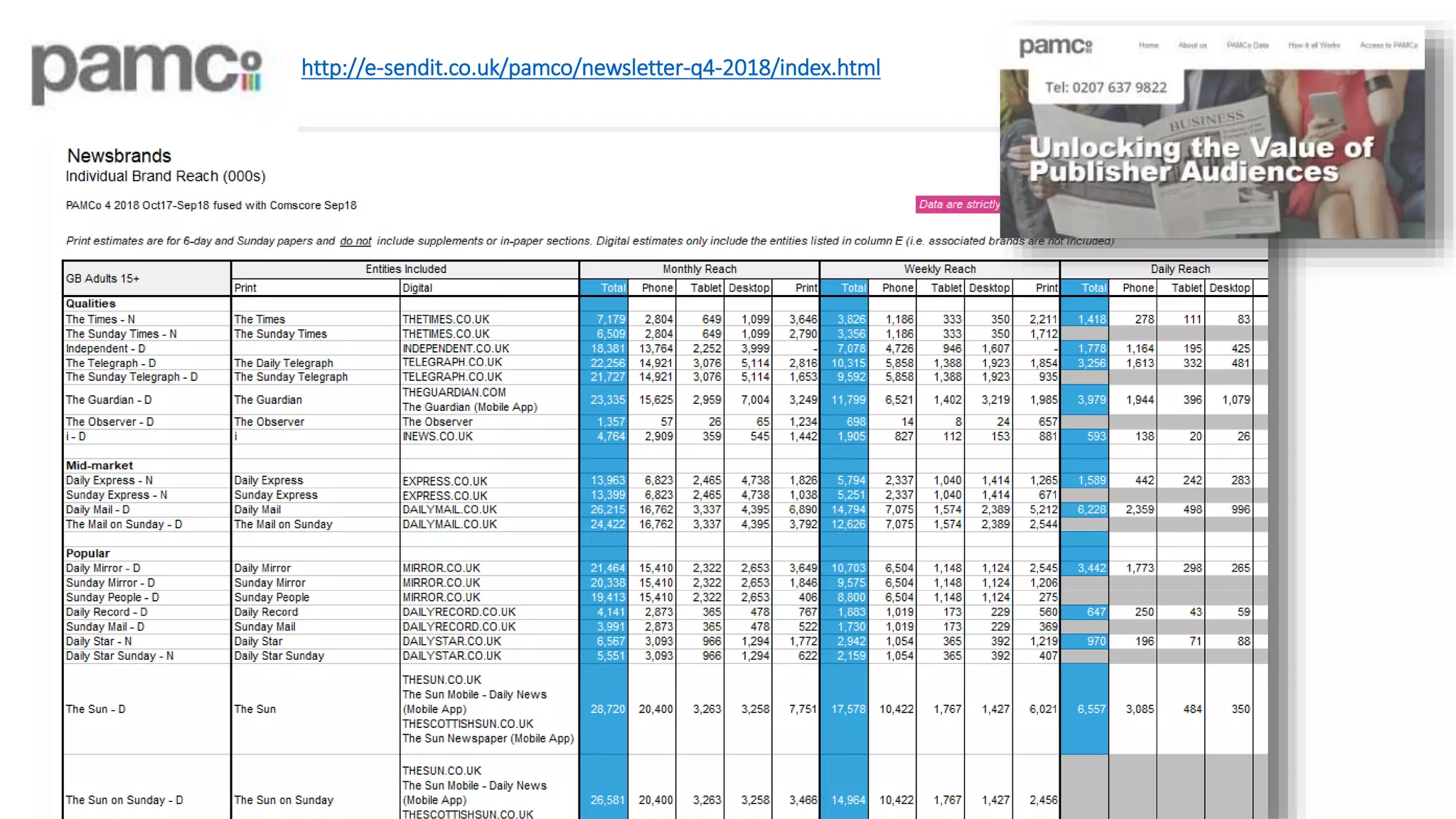The height and width of the screenshot is (819, 1456).
Task: Open PAMCo Data in the website thumbnail menu
Action: click(x=1247, y=45)
